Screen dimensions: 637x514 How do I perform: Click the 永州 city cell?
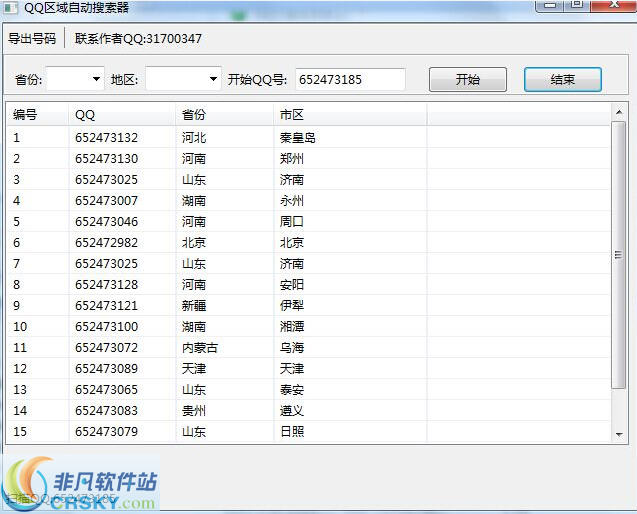click(292, 201)
